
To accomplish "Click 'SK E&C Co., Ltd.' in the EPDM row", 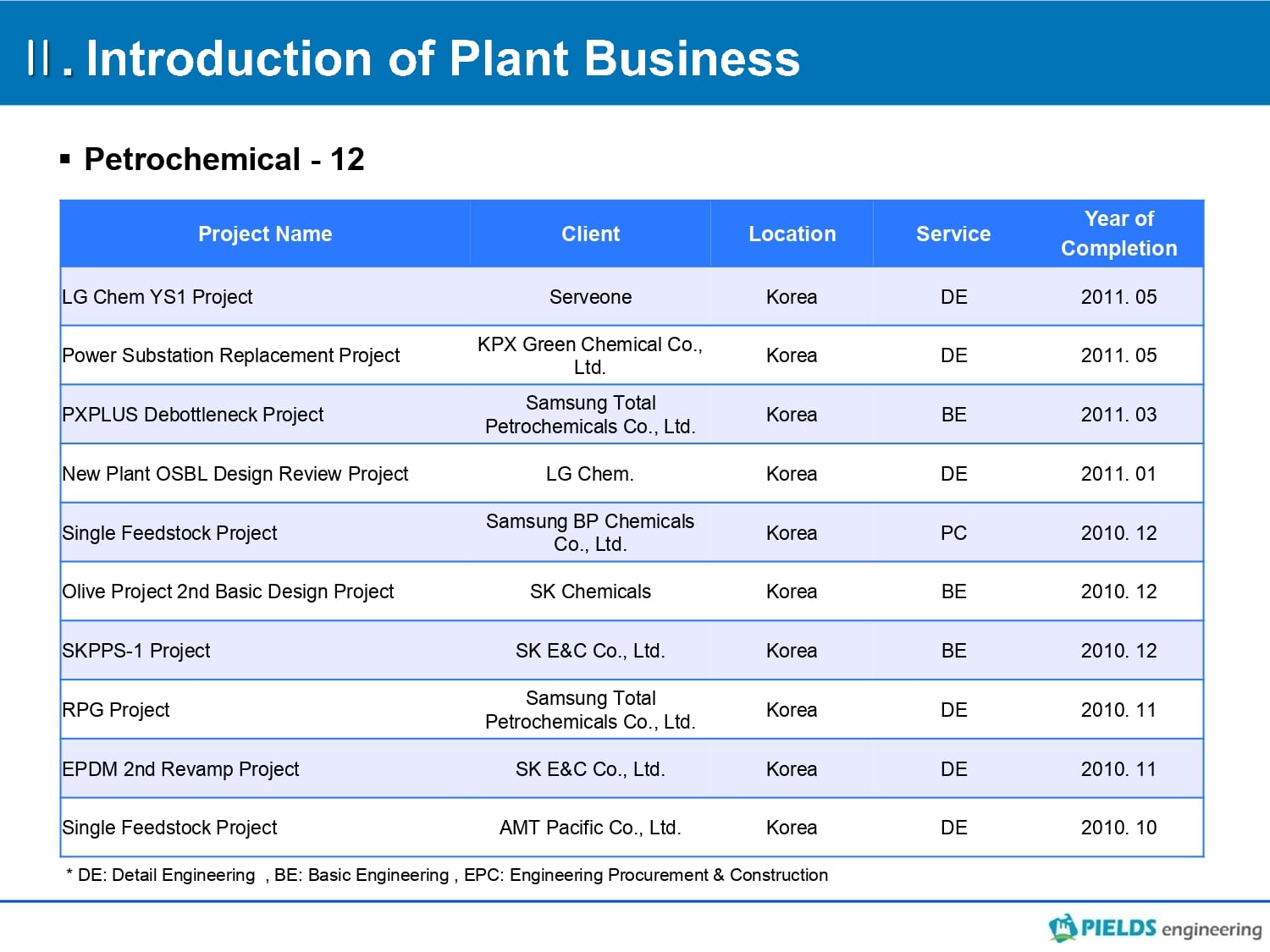I will (x=590, y=769).
